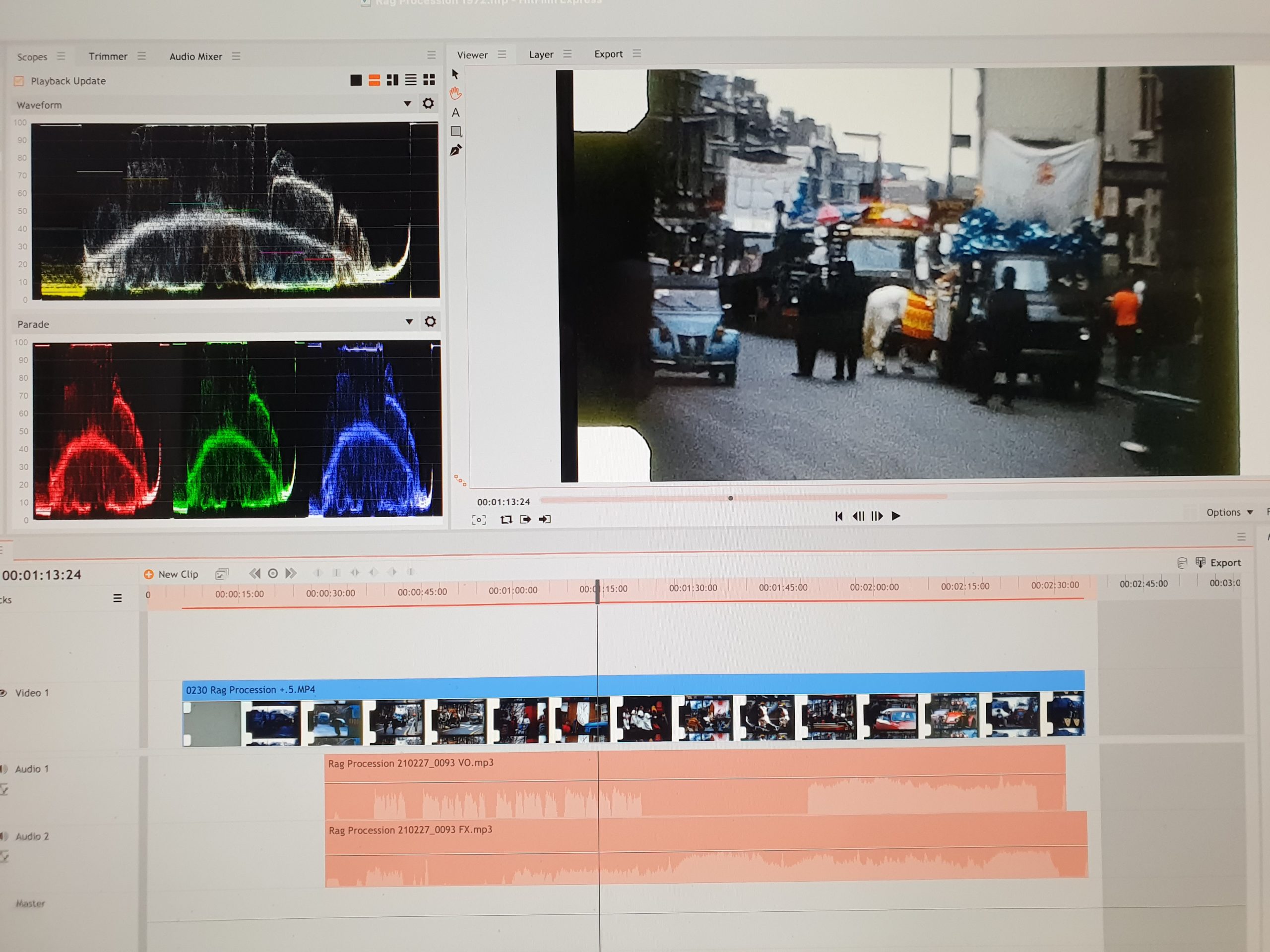Select the Text tool in viewer
The height and width of the screenshot is (952, 1270).
click(x=455, y=113)
